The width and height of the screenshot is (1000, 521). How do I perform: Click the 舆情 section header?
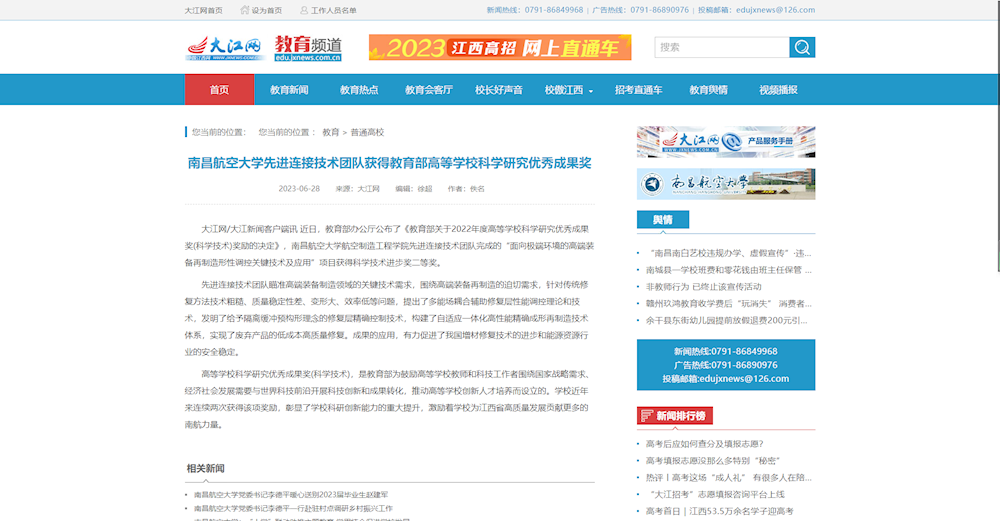click(x=662, y=220)
